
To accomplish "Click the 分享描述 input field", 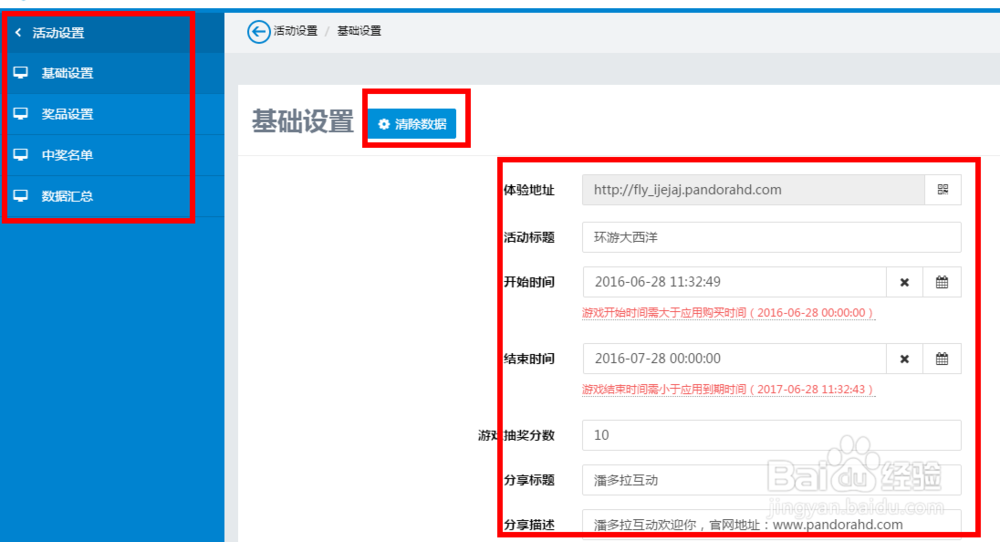I will (x=772, y=525).
